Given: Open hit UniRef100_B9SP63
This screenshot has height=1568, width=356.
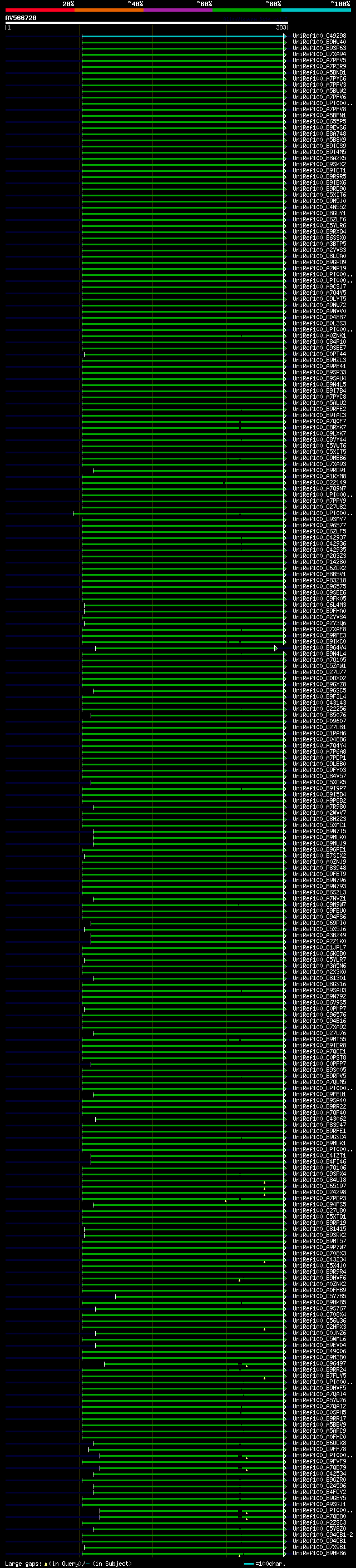Looking at the screenshot, I should click(319, 48).
